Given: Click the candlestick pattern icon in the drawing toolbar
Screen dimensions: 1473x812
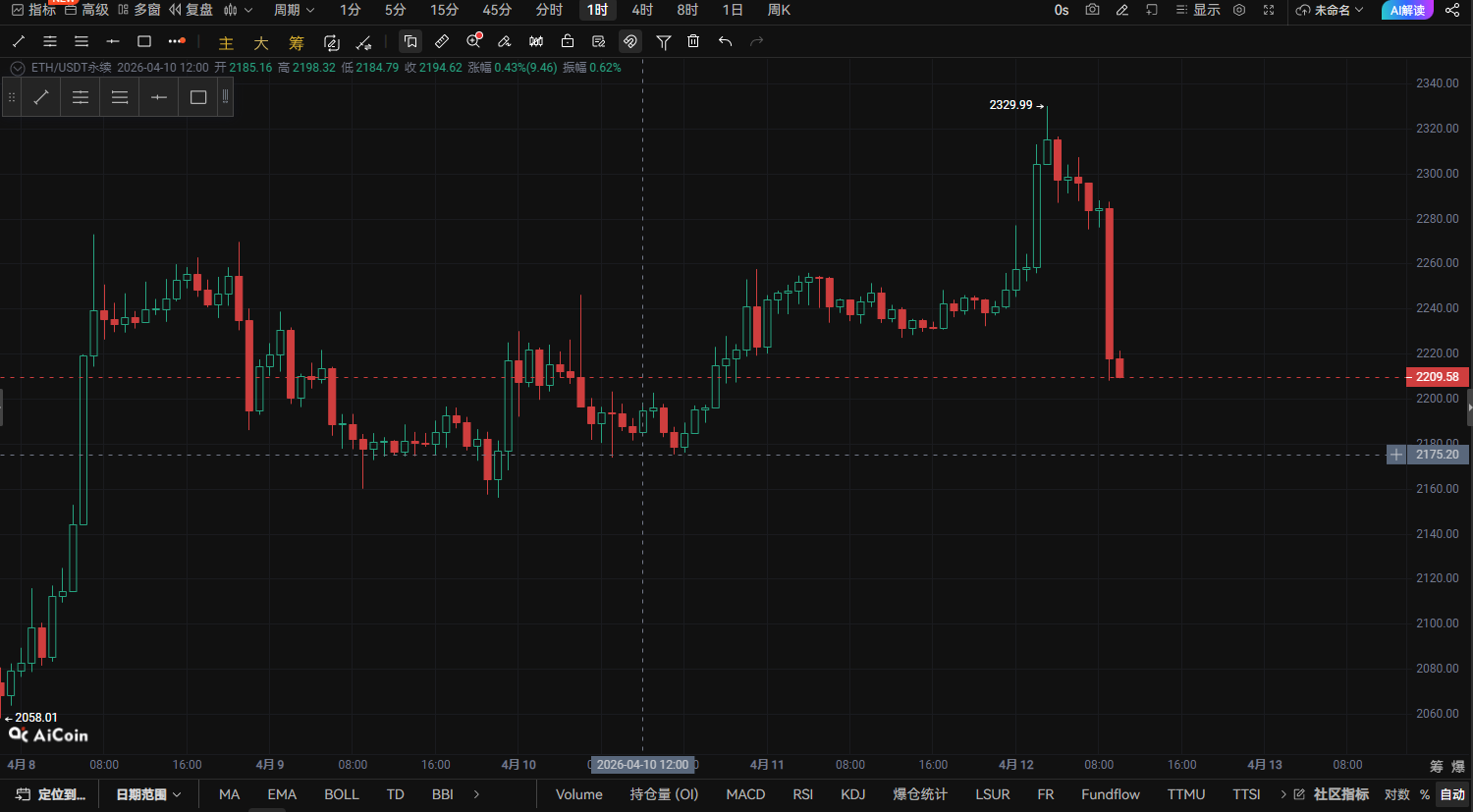Looking at the screenshot, I should pos(536,41).
